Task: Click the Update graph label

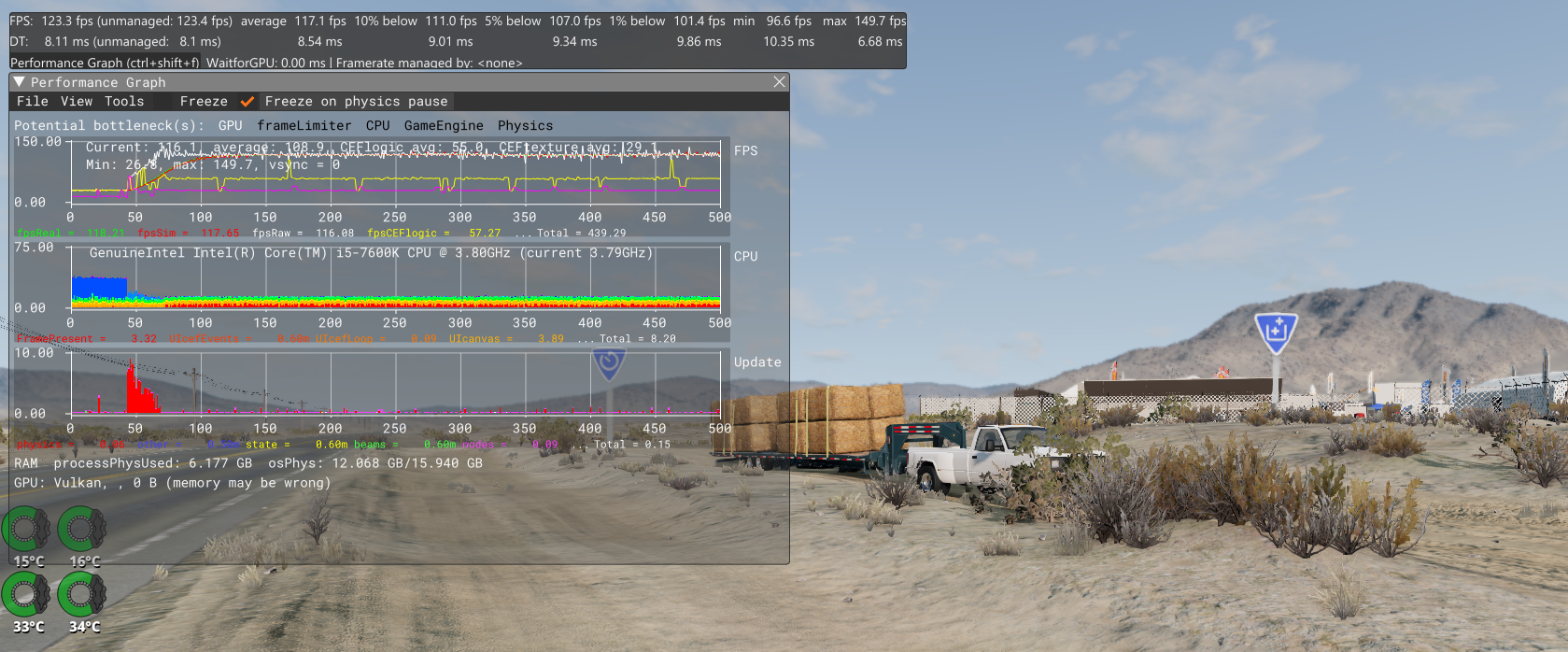Action: tap(757, 361)
